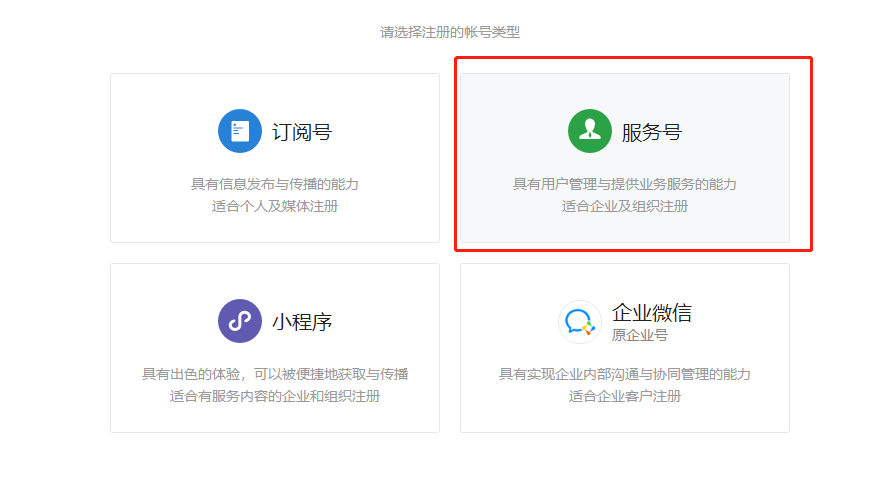Viewport: 882px width, 500px height.
Task: Click the blue 订阅号 document icon
Action: [x=240, y=131]
